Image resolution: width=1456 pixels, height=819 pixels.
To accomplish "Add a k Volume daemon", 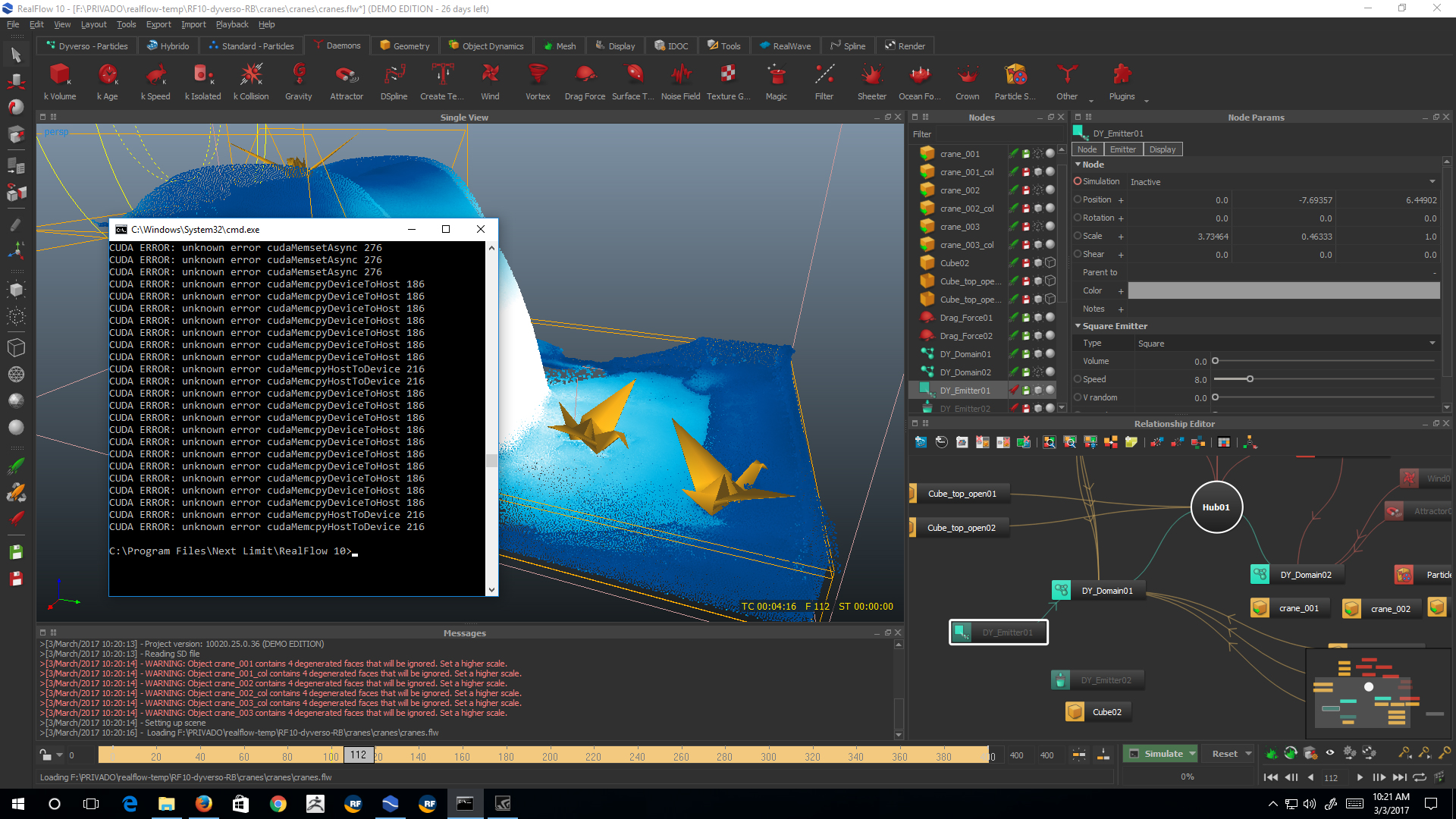I will 60,81.
